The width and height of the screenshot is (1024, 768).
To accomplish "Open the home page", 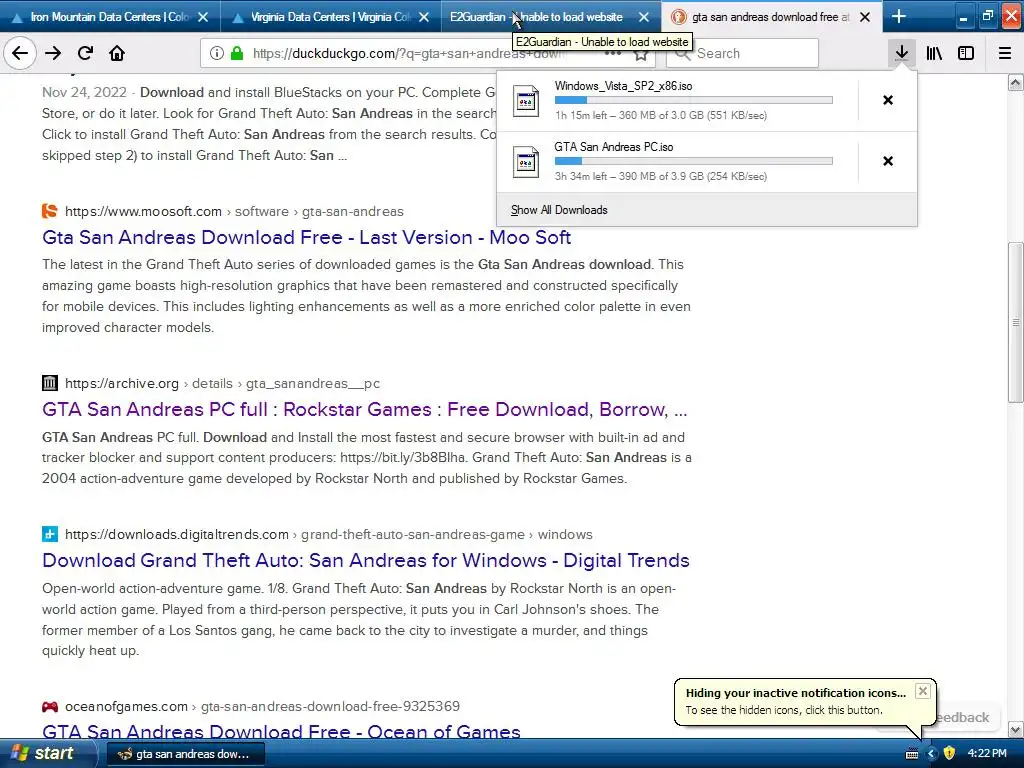I will [x=117, y=54].
